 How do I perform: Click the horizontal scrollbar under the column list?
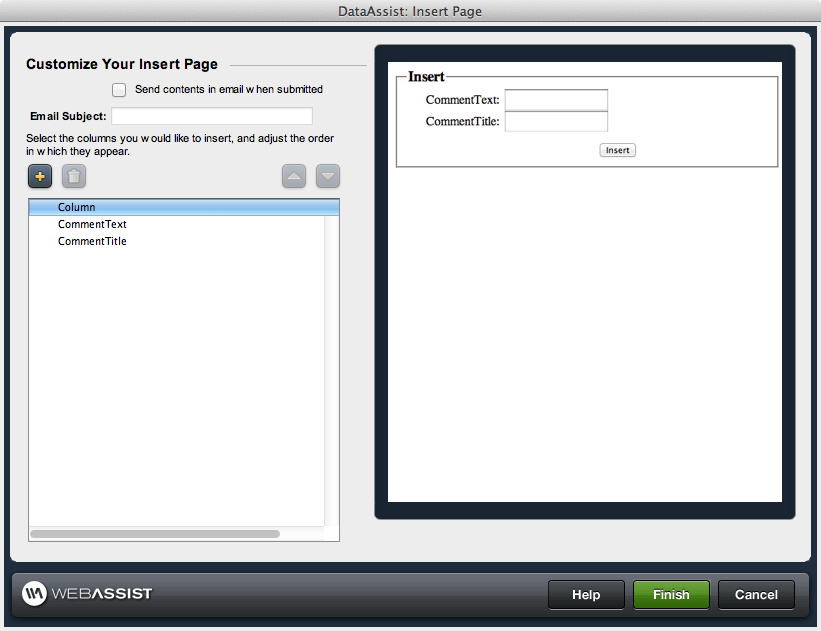click(155, 533)
